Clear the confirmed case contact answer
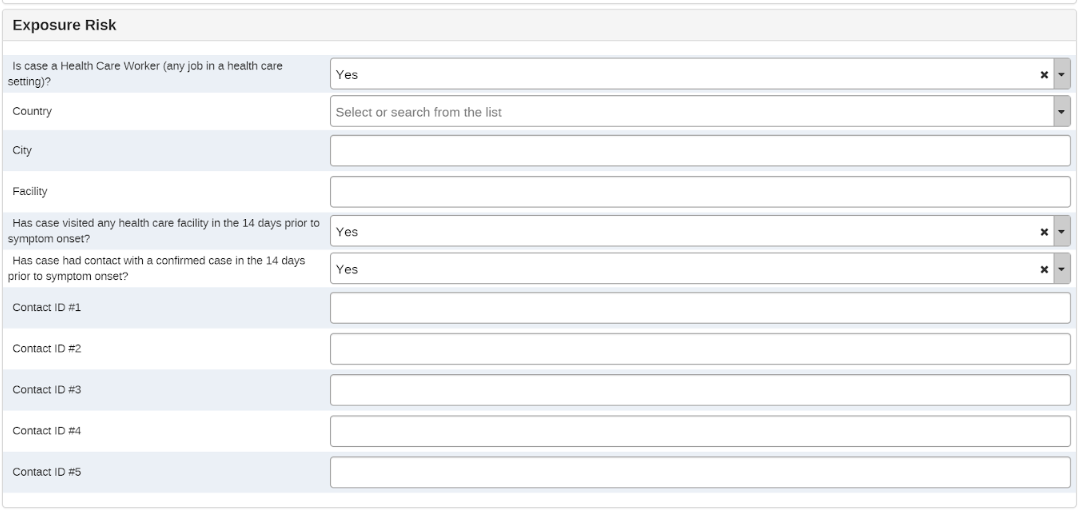Viewport: 1080px width, 510px height. [1043, 269]
